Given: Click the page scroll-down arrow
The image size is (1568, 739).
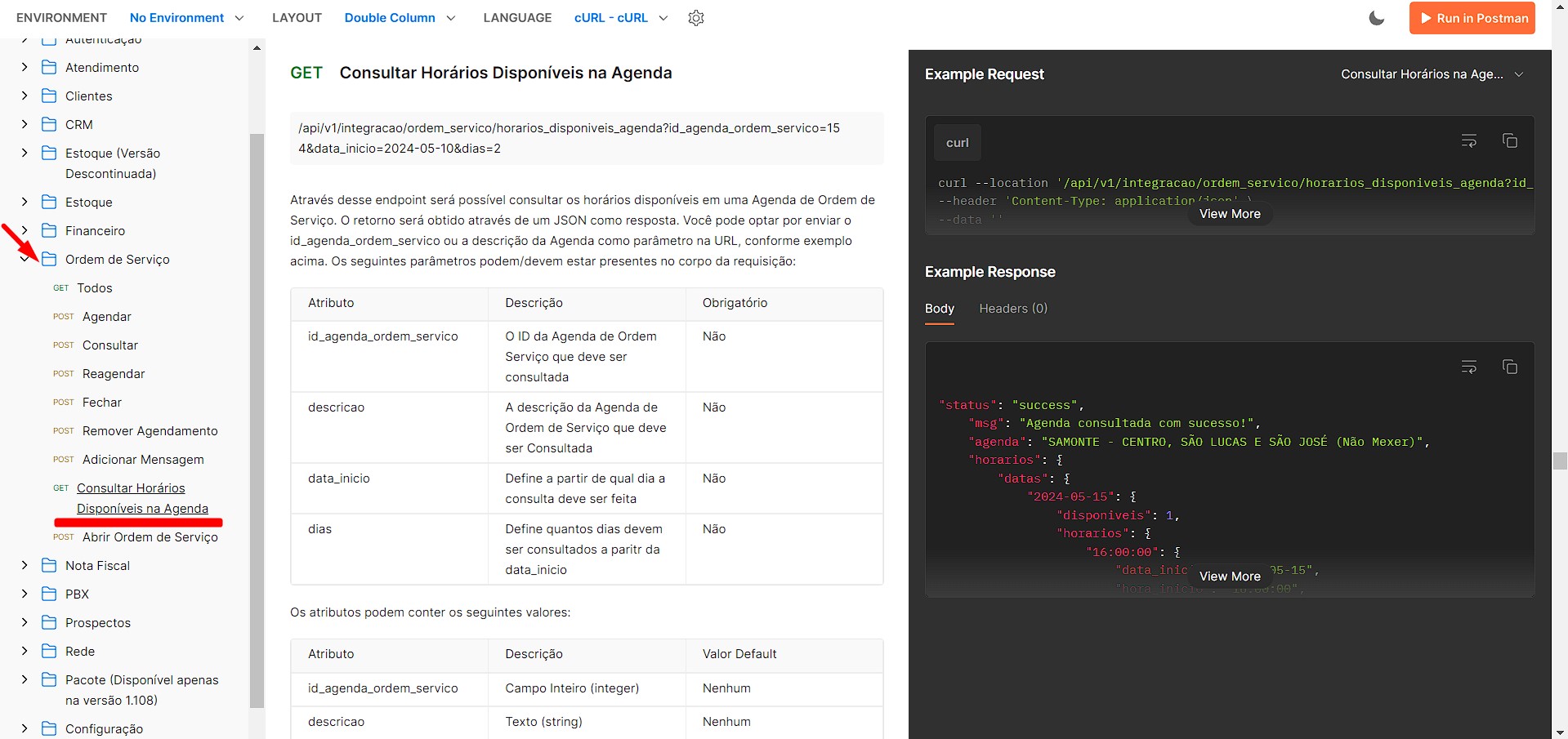Looking at the screenshot, I should click(1560, 732).
